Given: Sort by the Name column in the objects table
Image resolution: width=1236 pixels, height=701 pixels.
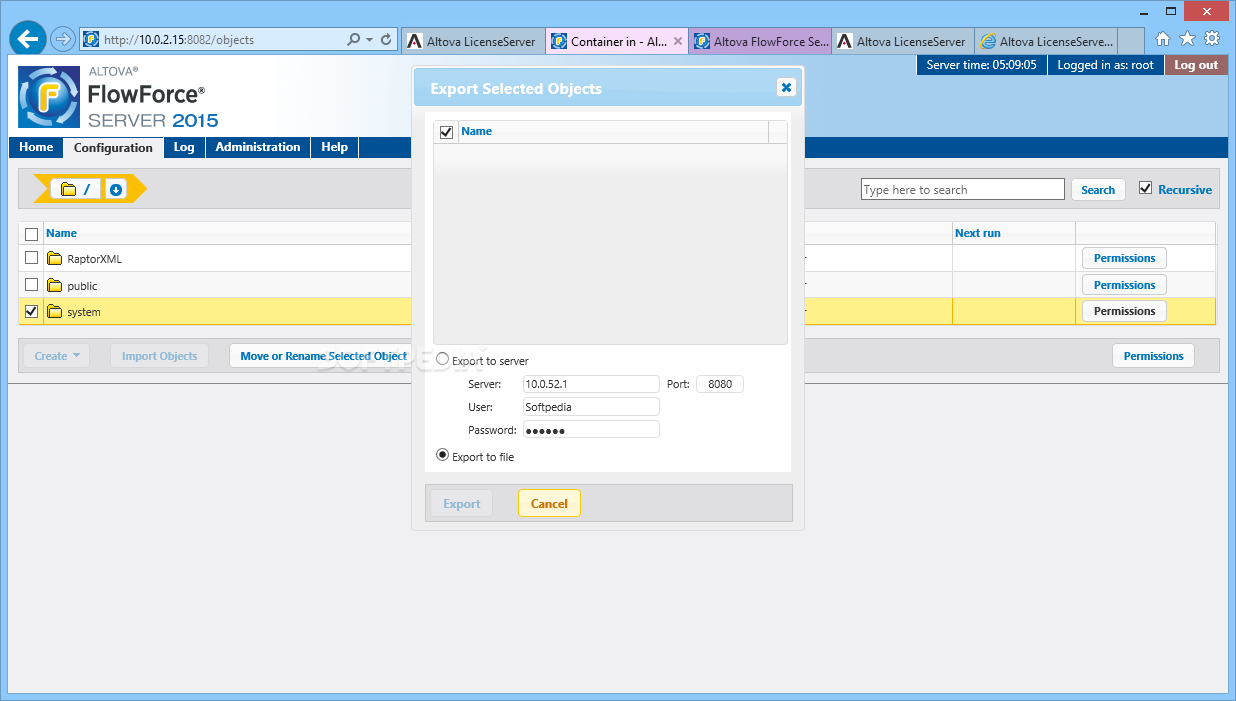Looking at the screenshot, I should pos(61,234).
